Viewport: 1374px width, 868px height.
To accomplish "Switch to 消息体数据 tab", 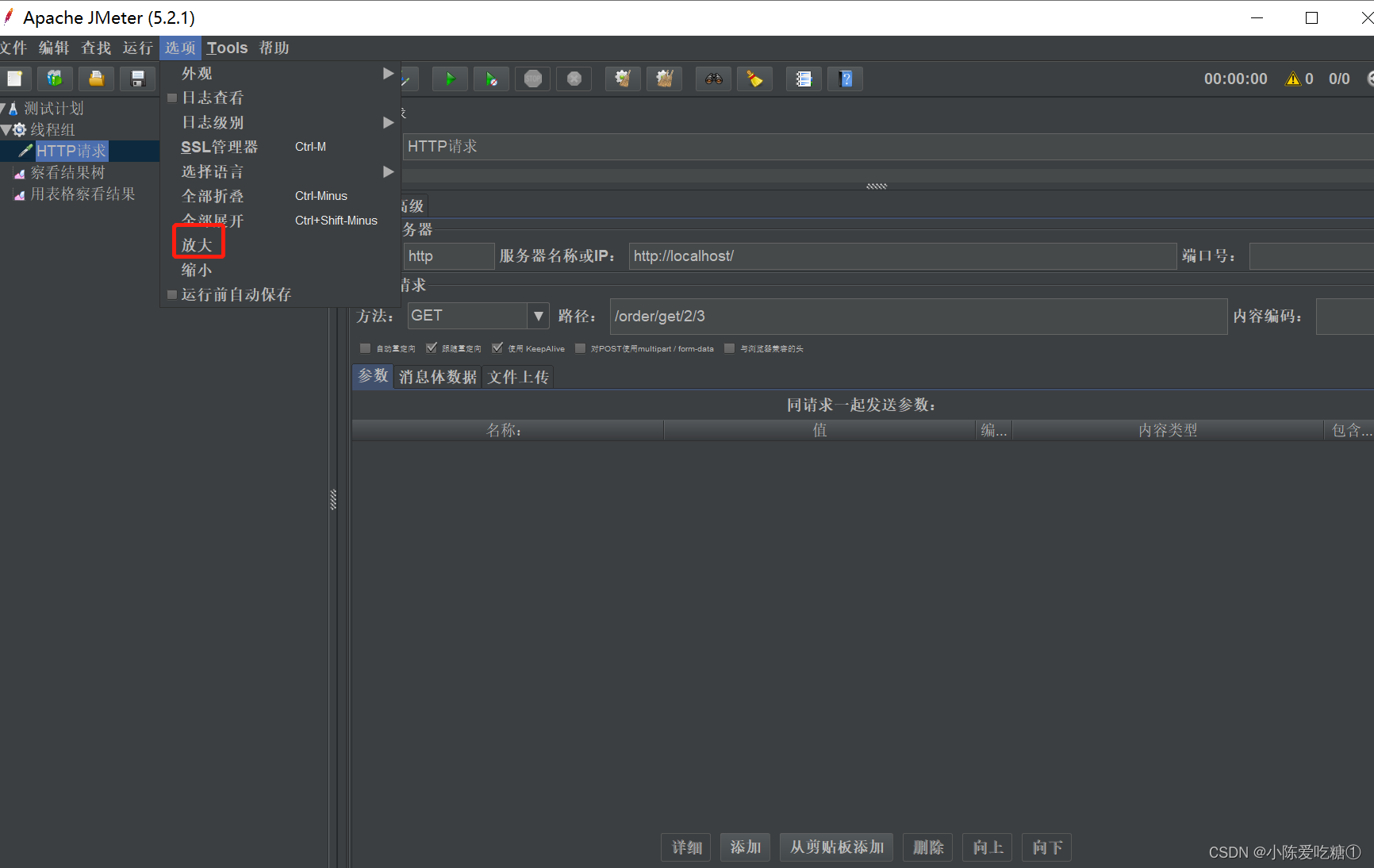I will pos(438,377).
